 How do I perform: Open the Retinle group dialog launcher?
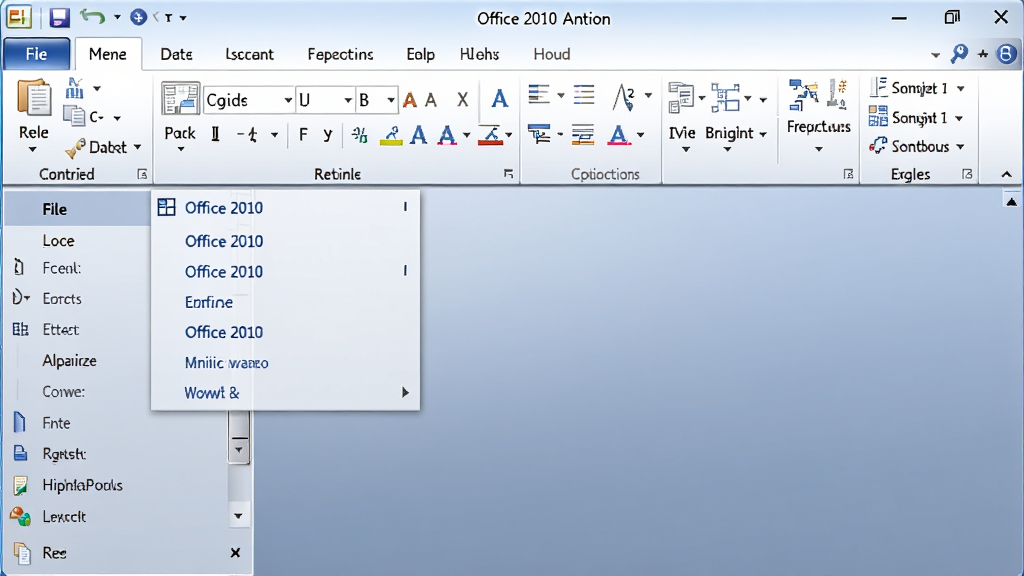click(508, 174)
